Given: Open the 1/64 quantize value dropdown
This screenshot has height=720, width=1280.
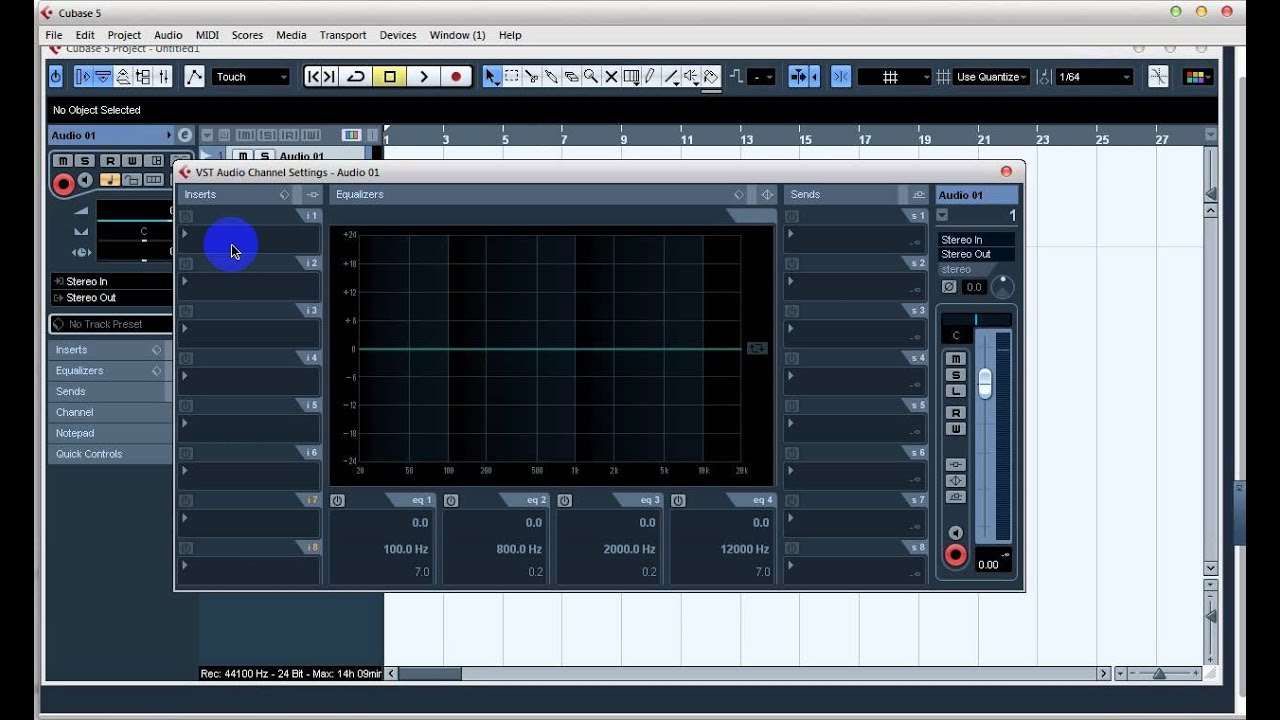Looking at the screenshot, I should 1094,77.
